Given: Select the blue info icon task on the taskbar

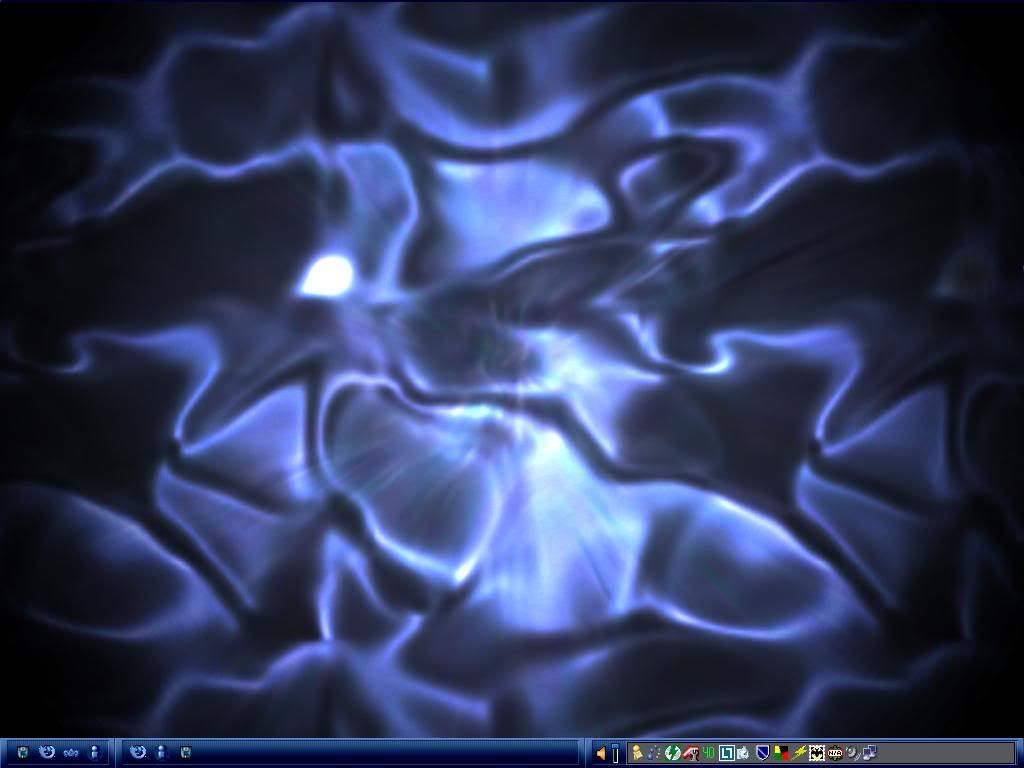Looking at the screenshot, I should pos(161,752).
